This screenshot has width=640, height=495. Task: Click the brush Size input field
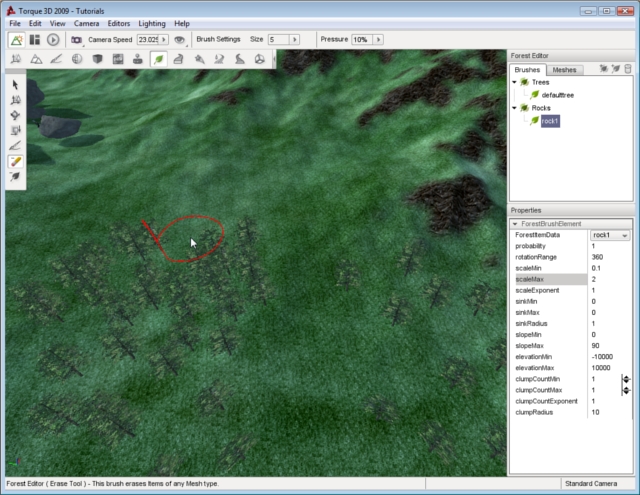coord(279,39)
